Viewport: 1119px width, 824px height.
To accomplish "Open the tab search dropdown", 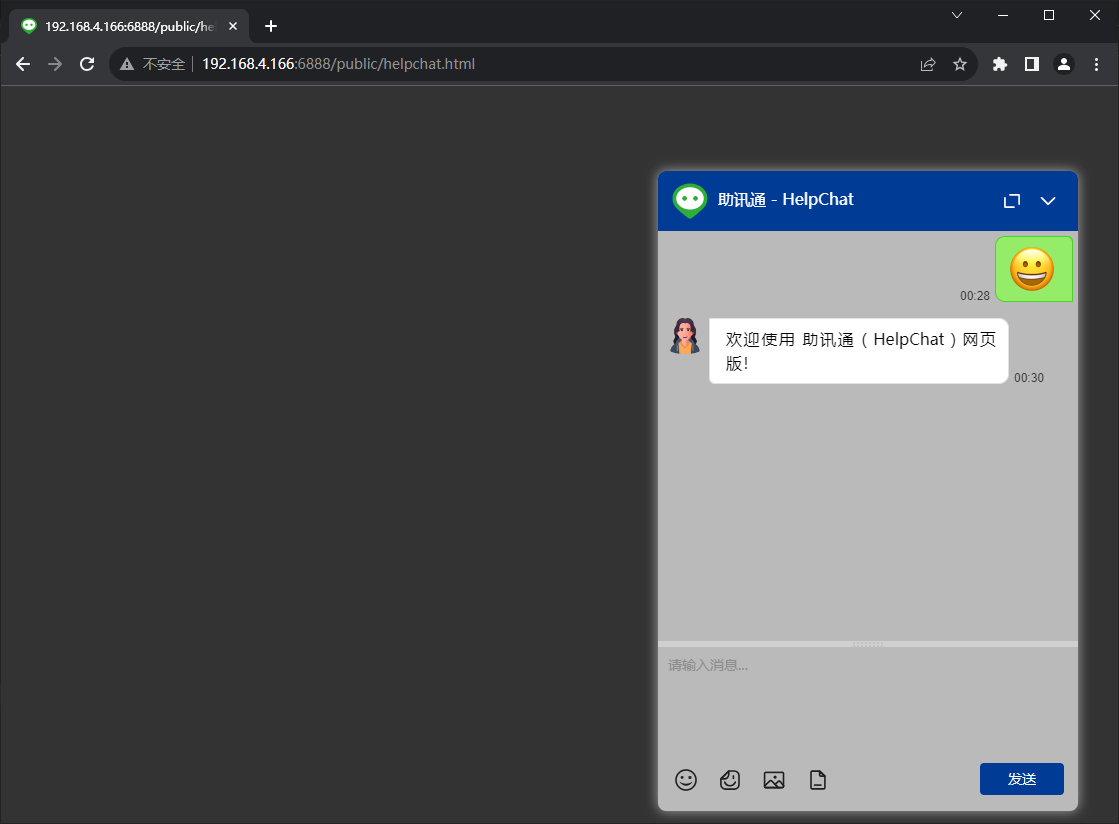I will point(957,15).
